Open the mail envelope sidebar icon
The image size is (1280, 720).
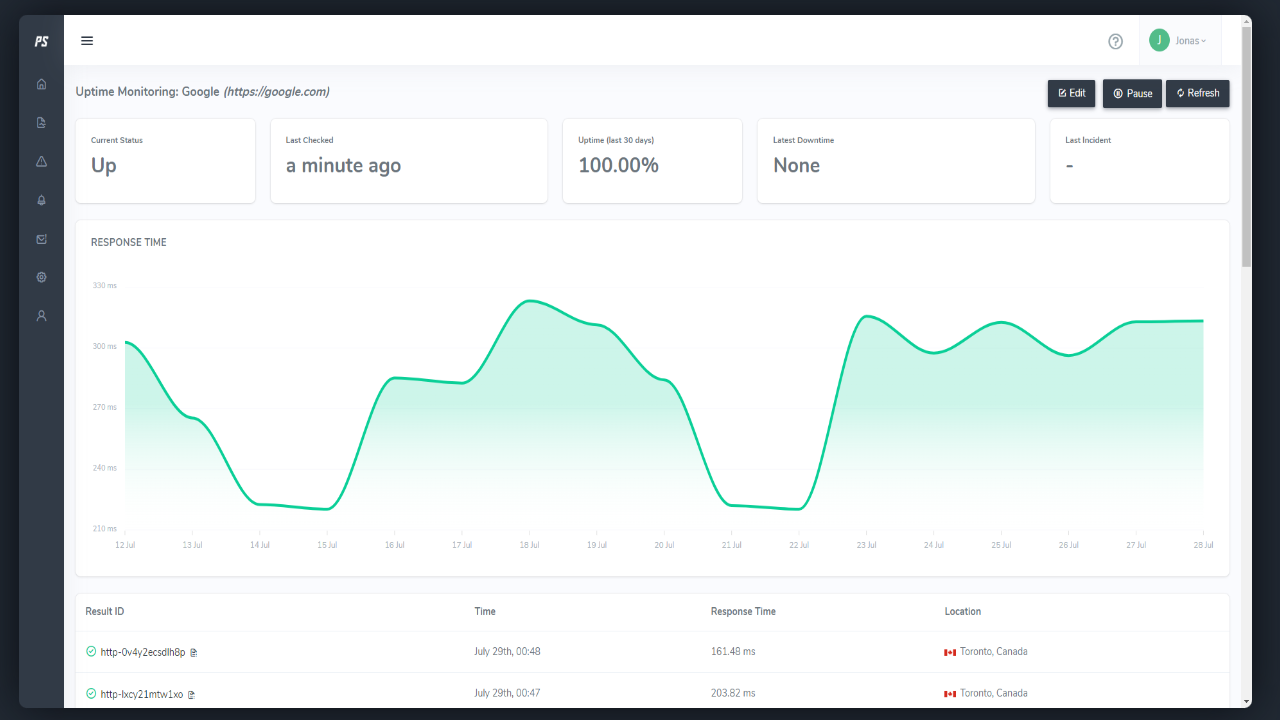click(x=41, y=239)
